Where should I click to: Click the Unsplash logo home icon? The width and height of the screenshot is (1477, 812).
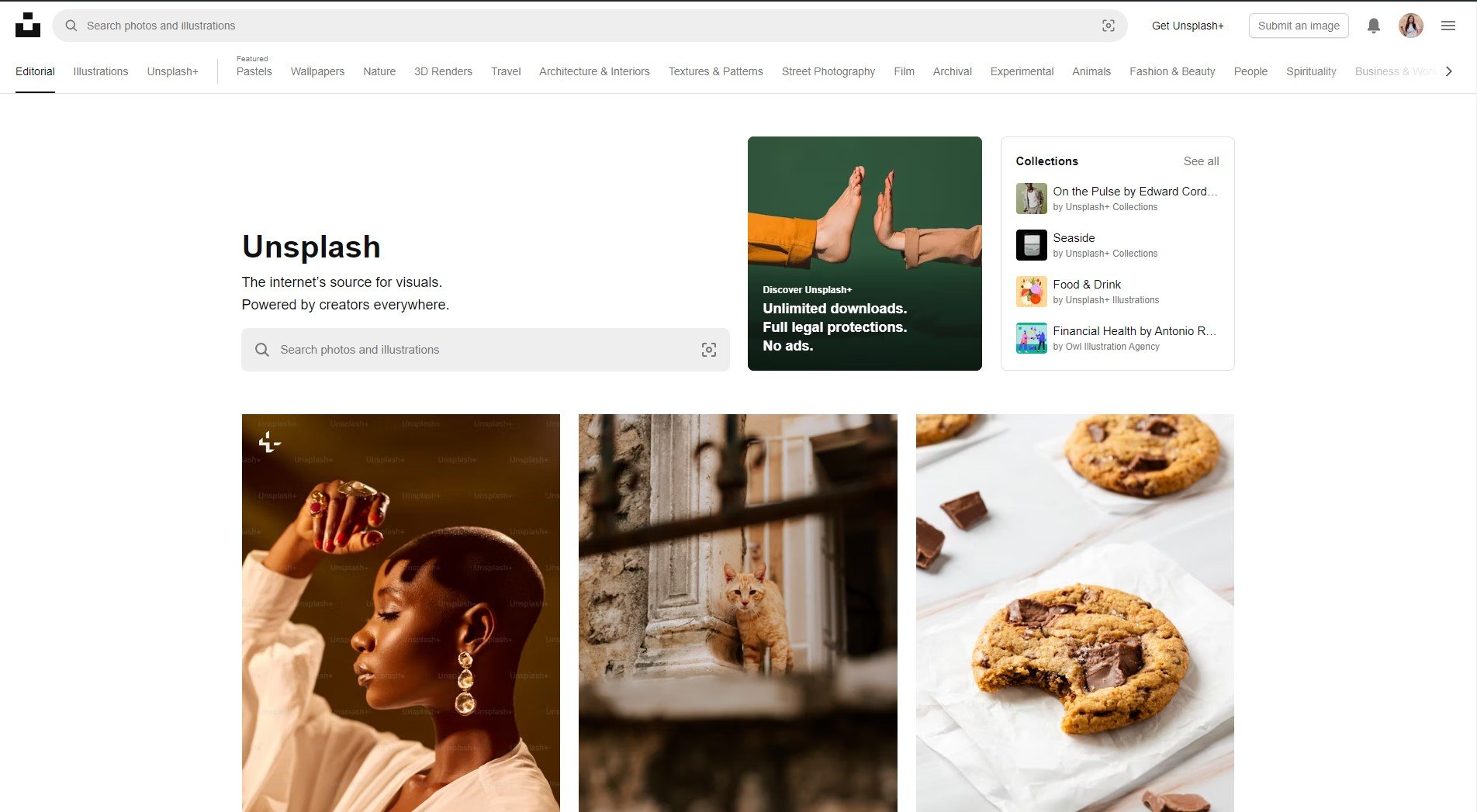pyautogui.click(x=28, y=25)
